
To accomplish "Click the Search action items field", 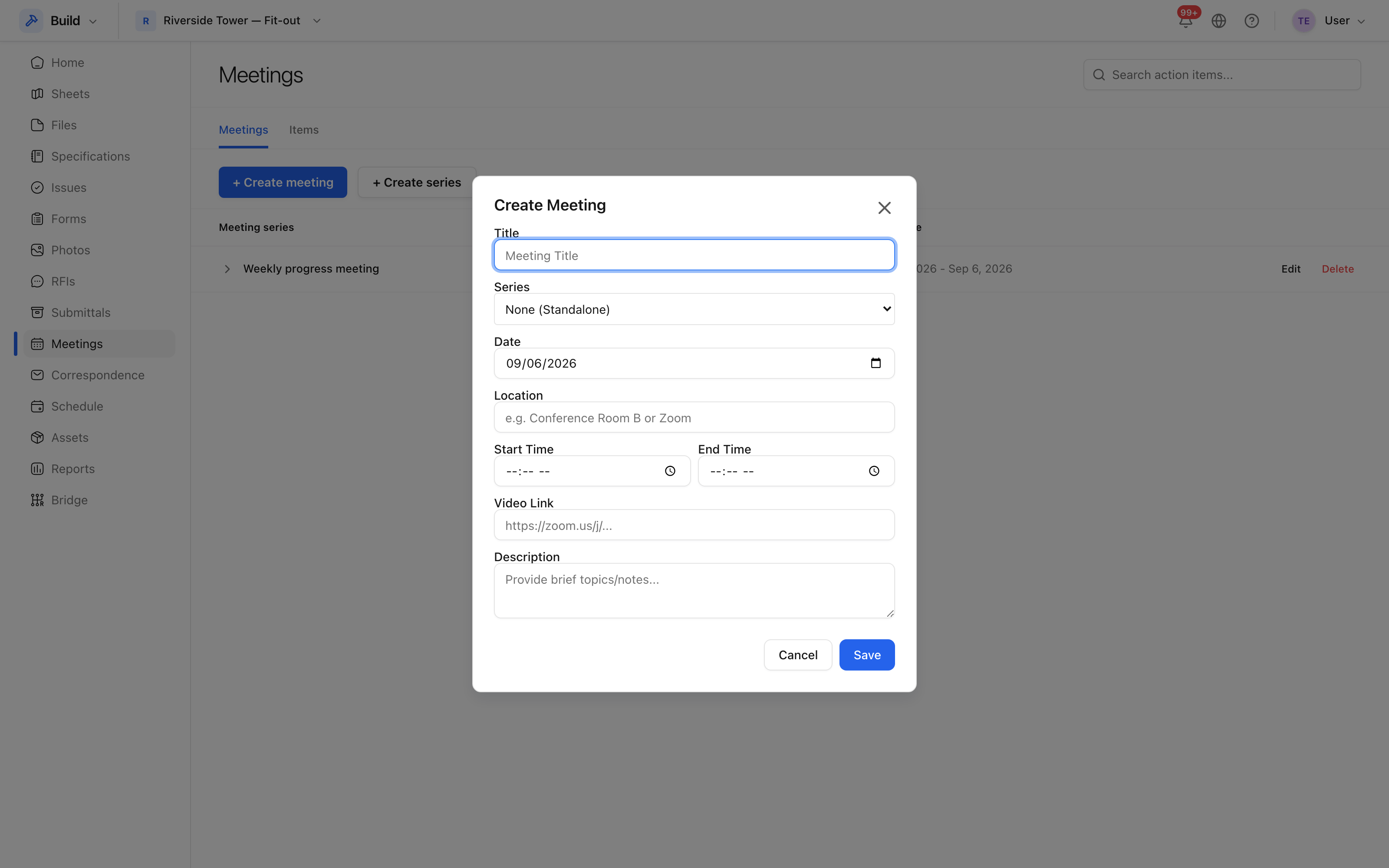I will click(1221, 75).
